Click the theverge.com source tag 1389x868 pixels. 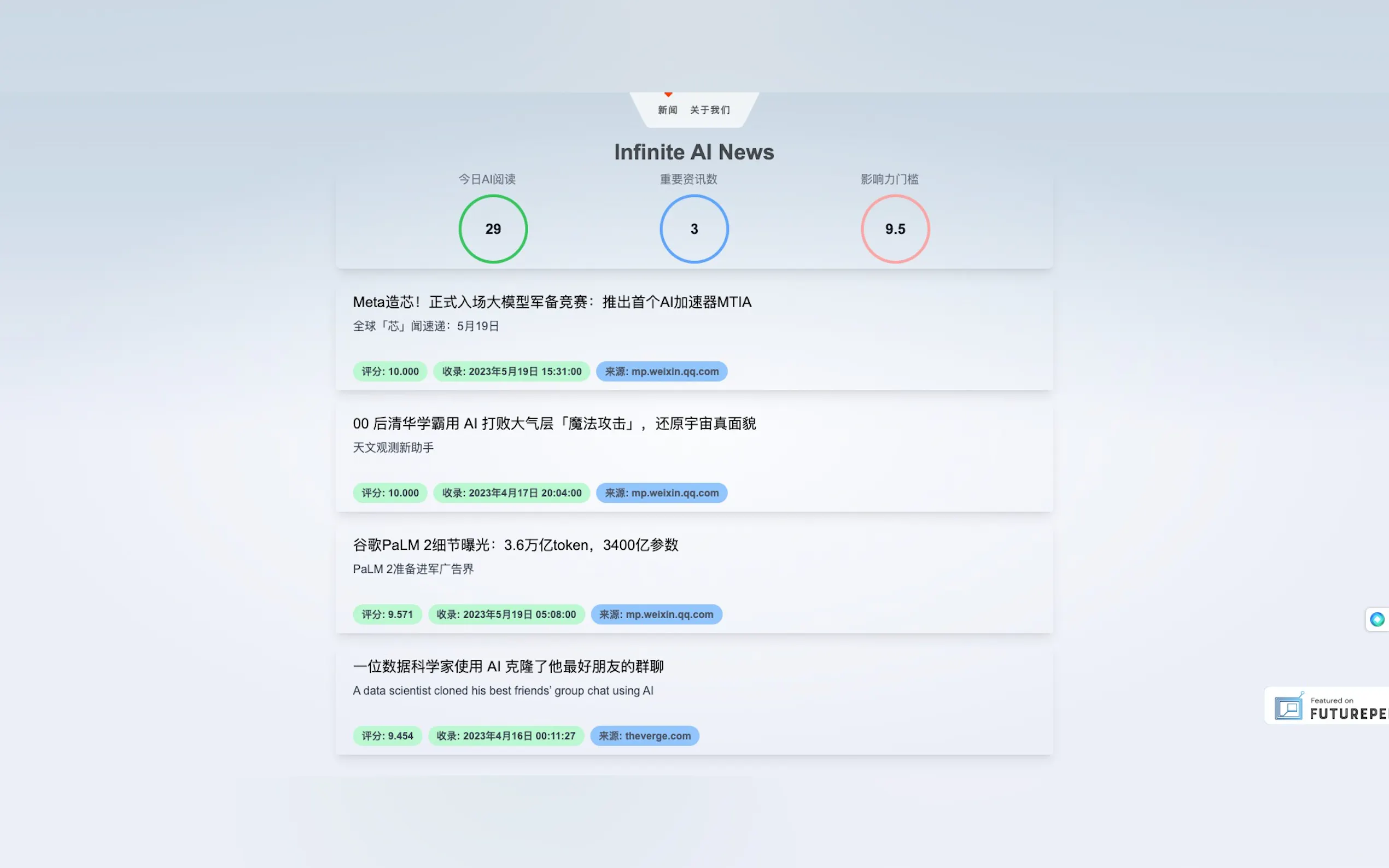[644, 736]
